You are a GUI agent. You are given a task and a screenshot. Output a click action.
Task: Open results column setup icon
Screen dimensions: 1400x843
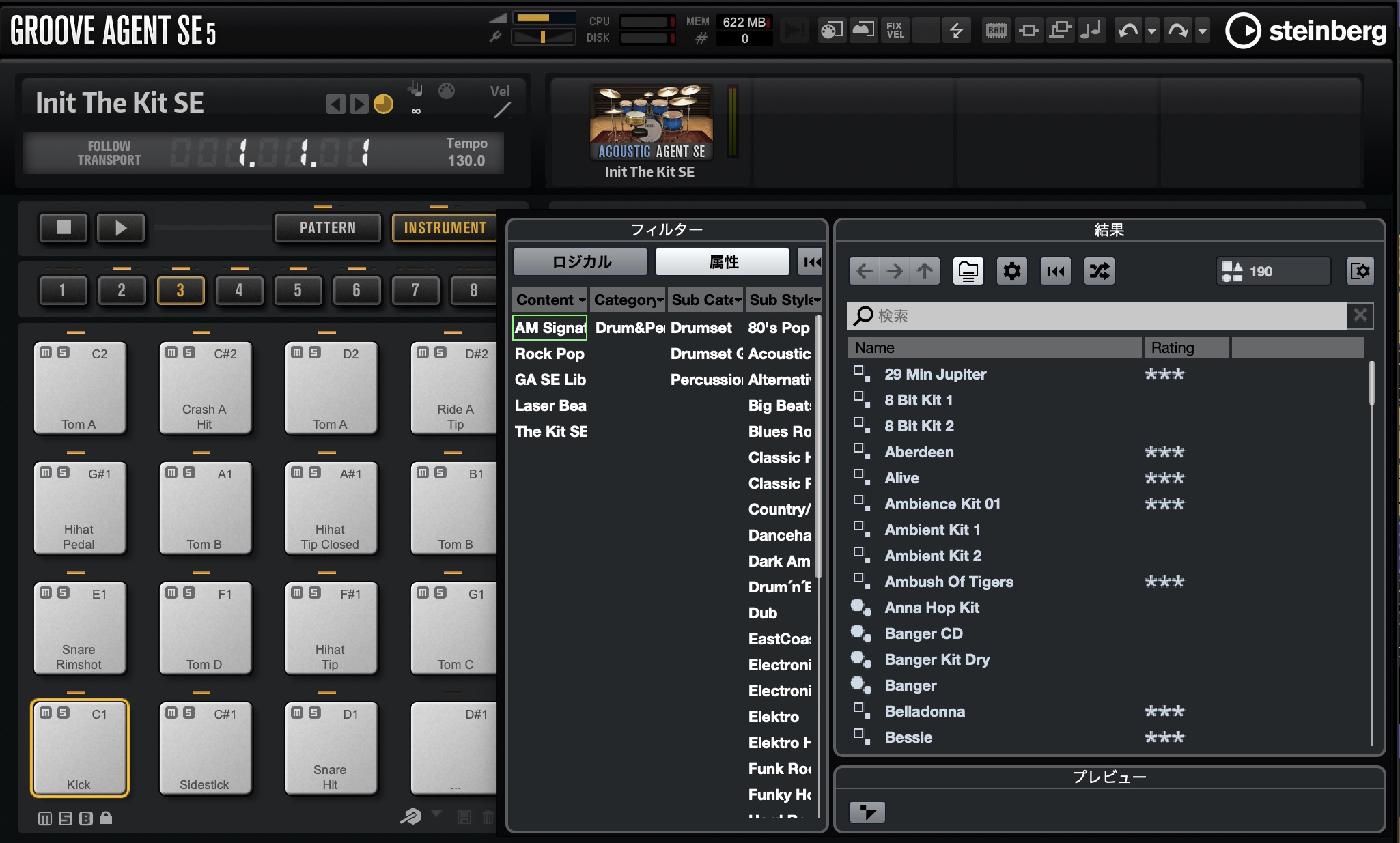pos(1359,271)
